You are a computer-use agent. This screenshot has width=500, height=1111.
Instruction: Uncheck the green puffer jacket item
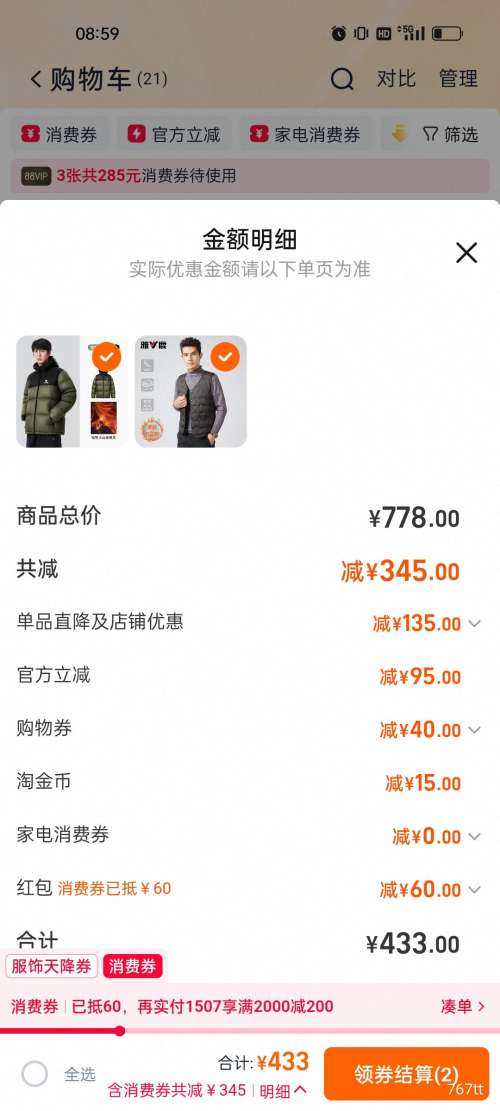point(106,356)
